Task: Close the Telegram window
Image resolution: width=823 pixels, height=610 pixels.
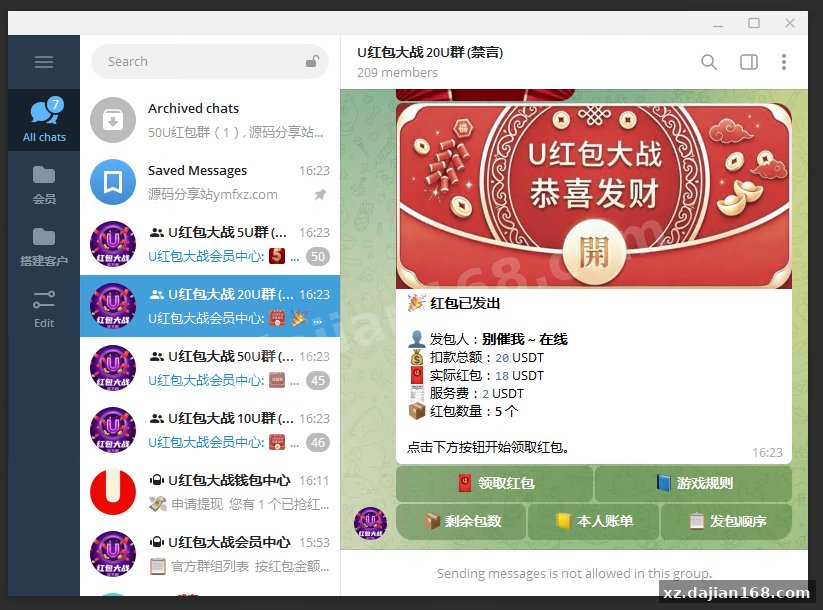Action: [x=789, y=23]
